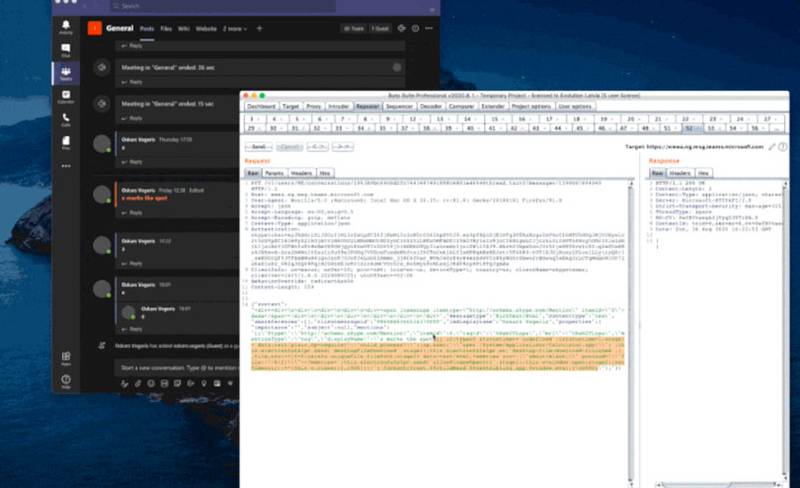Click 'Start a new conversation' compose box
The image size is (800, 488).
tap(177, 368)
